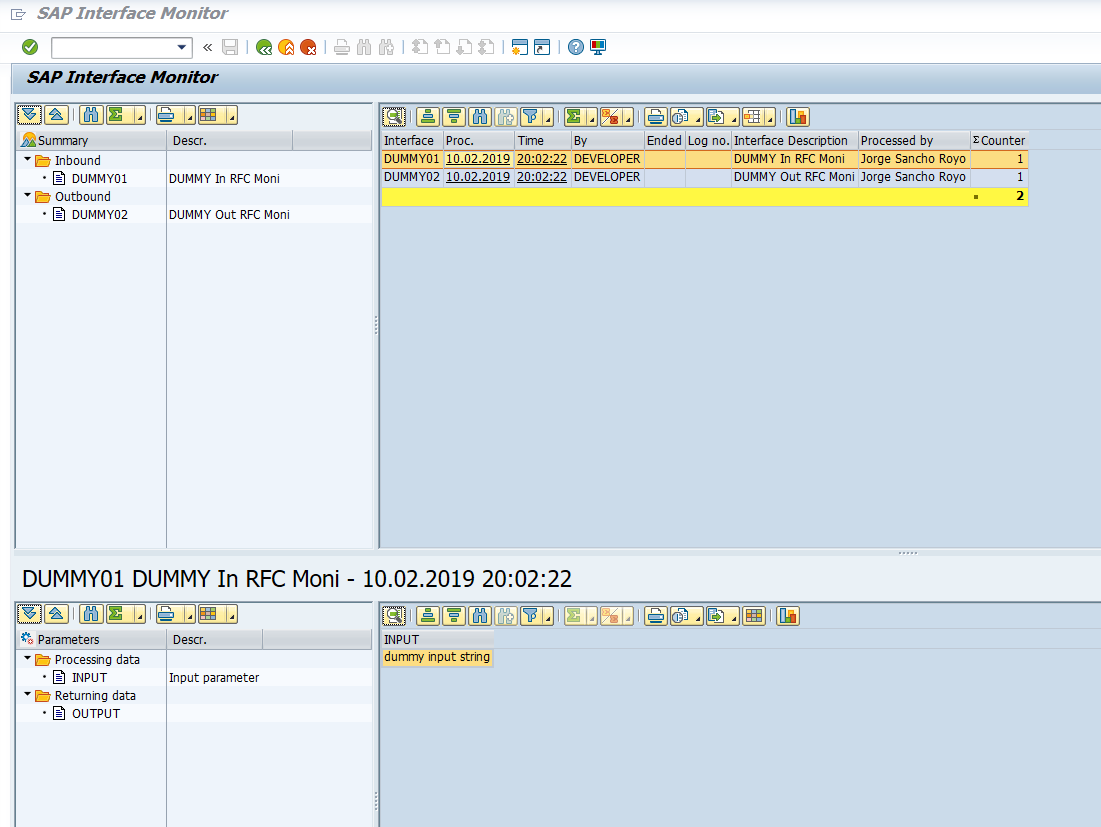This screenshot has width=1101, height=827.
Task: Click Display Graphic chart in lower grid toolbar
Action: tap(788, 616)
